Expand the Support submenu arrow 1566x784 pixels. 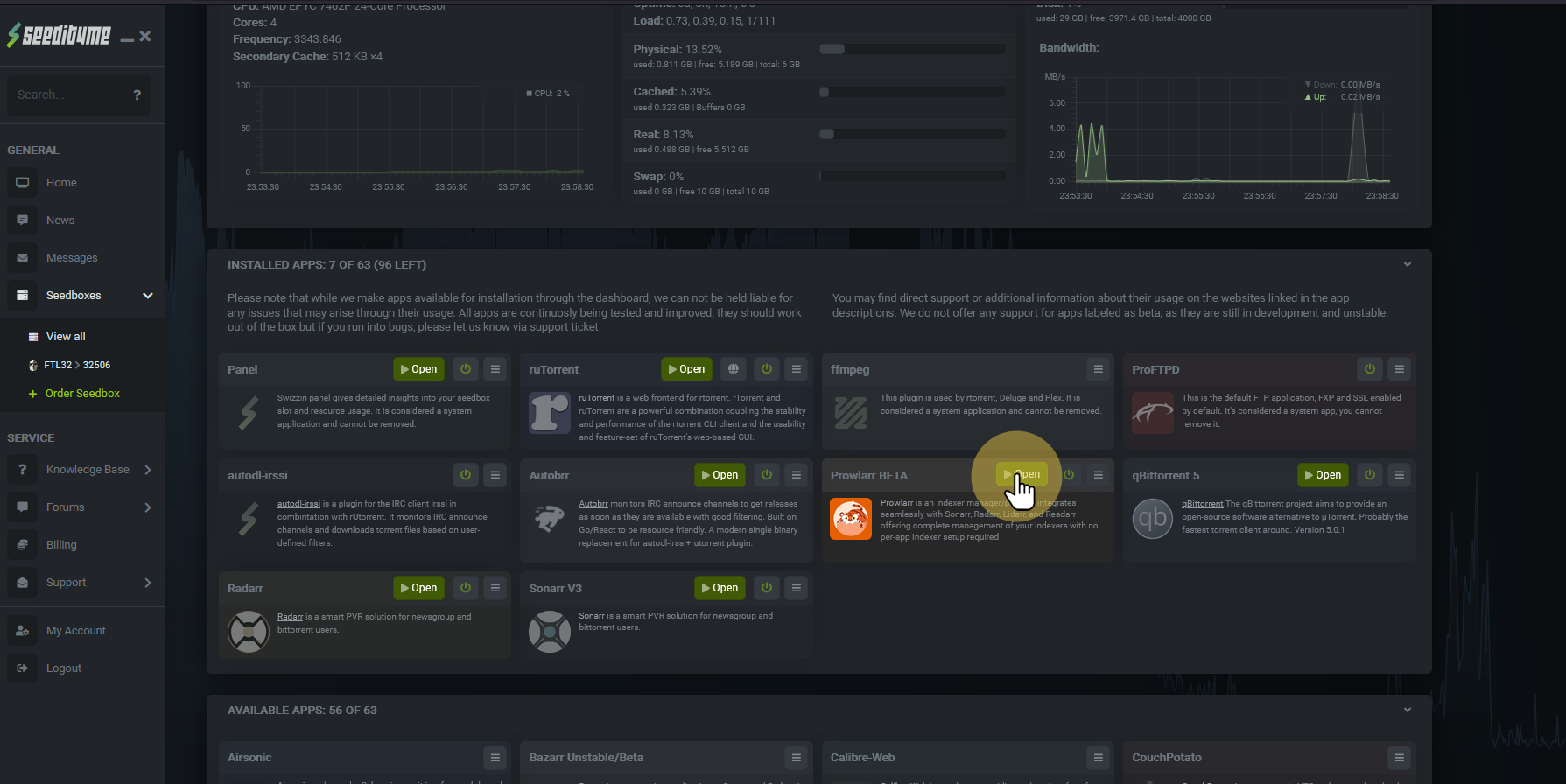click(x=148, y=583)
